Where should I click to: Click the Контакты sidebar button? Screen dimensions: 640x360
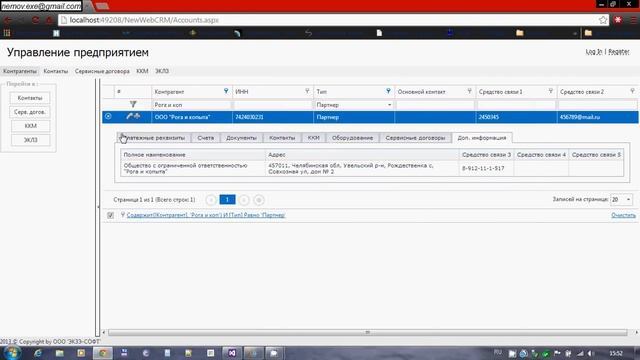point(30,98)
